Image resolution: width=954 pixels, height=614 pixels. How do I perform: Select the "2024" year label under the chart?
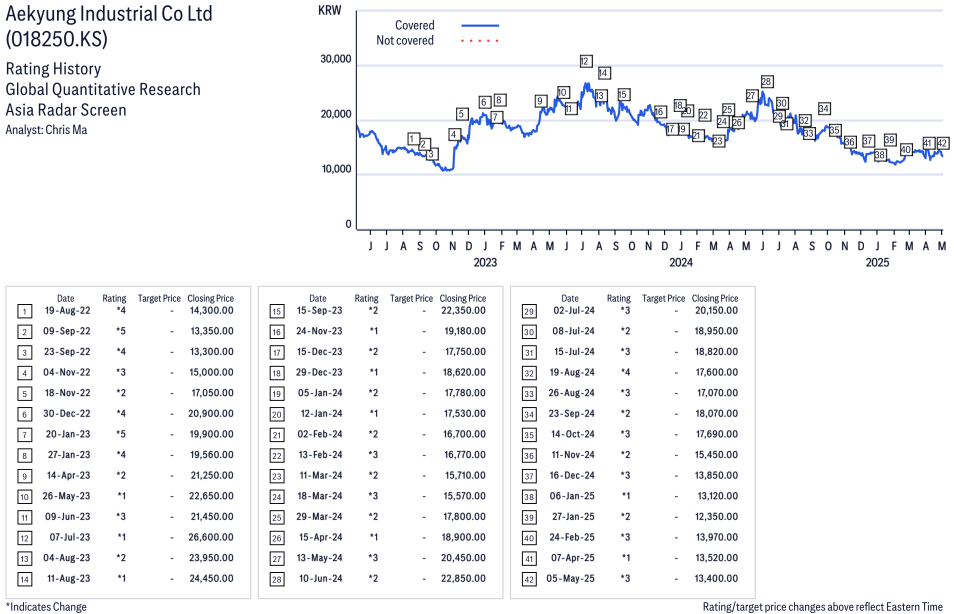click(681, 262)
